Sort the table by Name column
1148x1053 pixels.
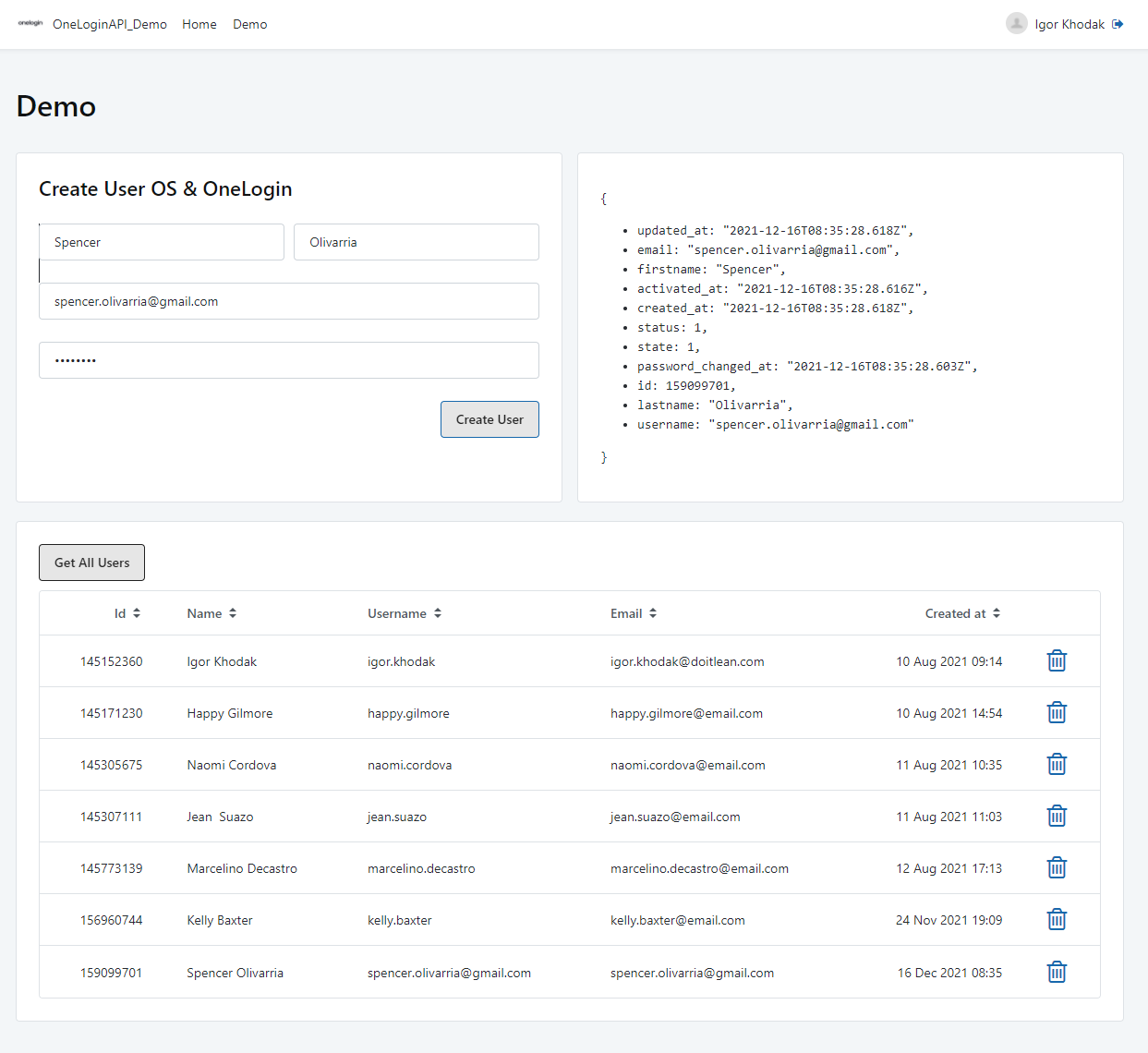point(211,613)
